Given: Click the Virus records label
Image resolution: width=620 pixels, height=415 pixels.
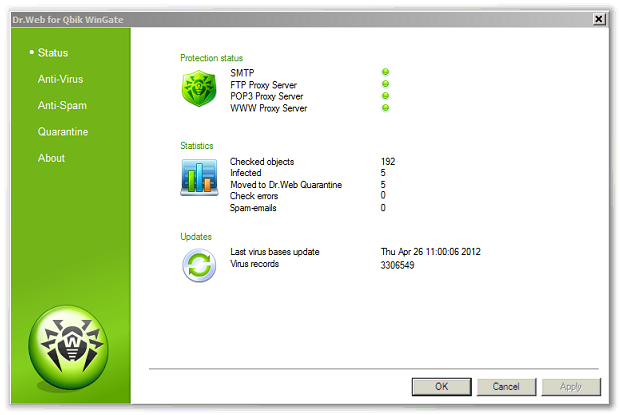Looking at the screenshot, I should tap(255, 264).
